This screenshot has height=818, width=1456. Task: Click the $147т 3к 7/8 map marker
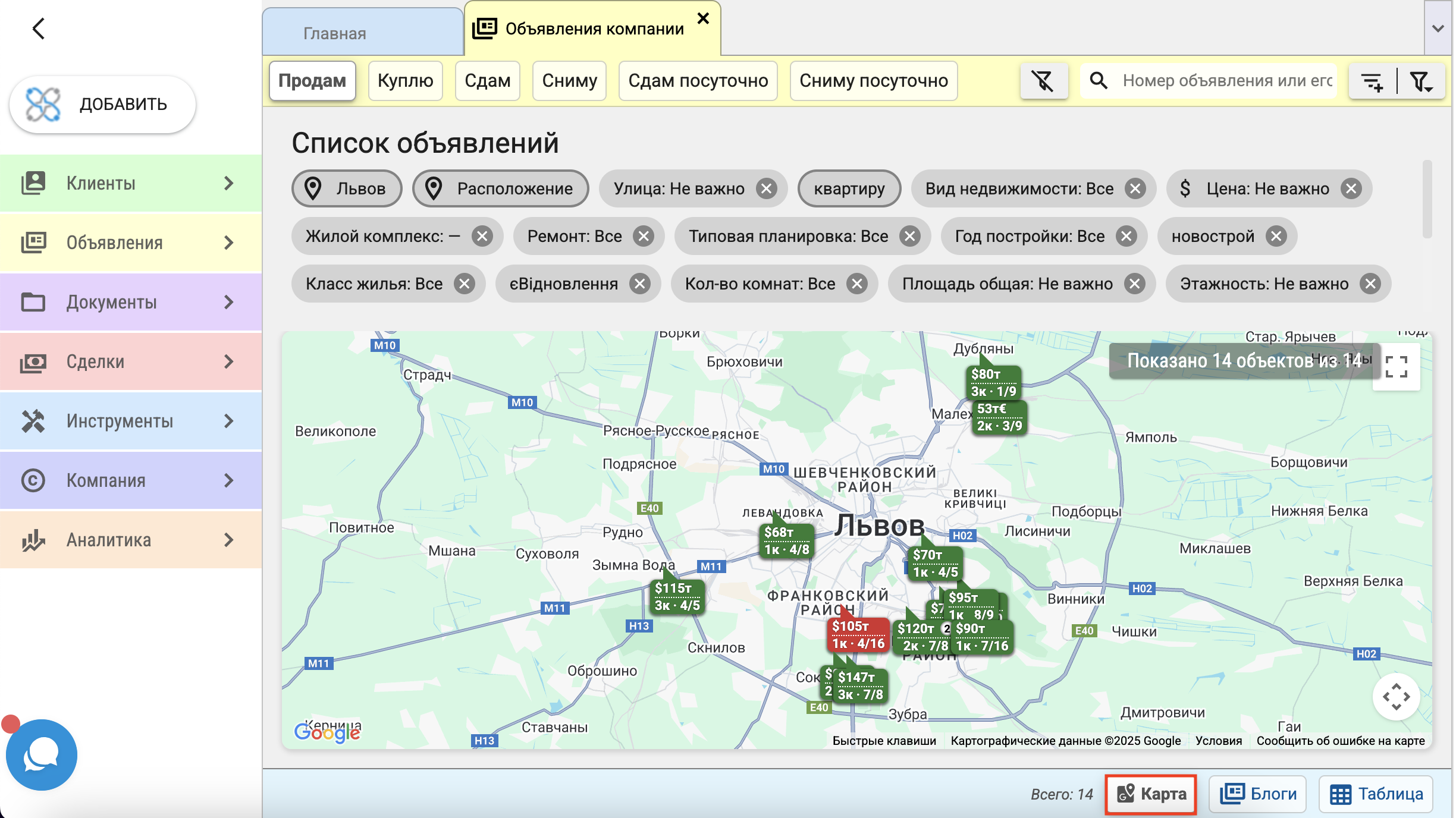(860, 685)
